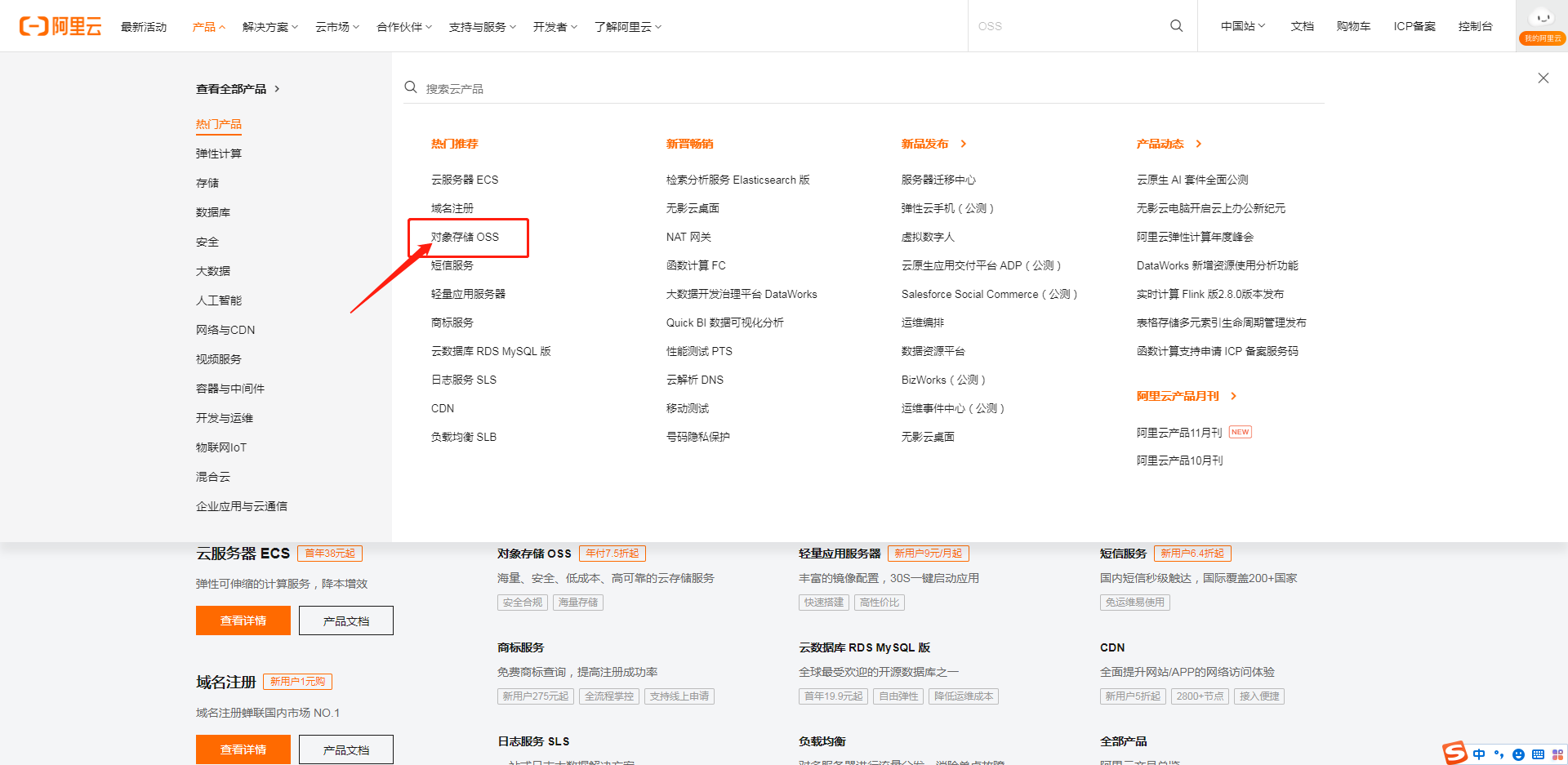Click the Aliyun logo

click(60, 26)
